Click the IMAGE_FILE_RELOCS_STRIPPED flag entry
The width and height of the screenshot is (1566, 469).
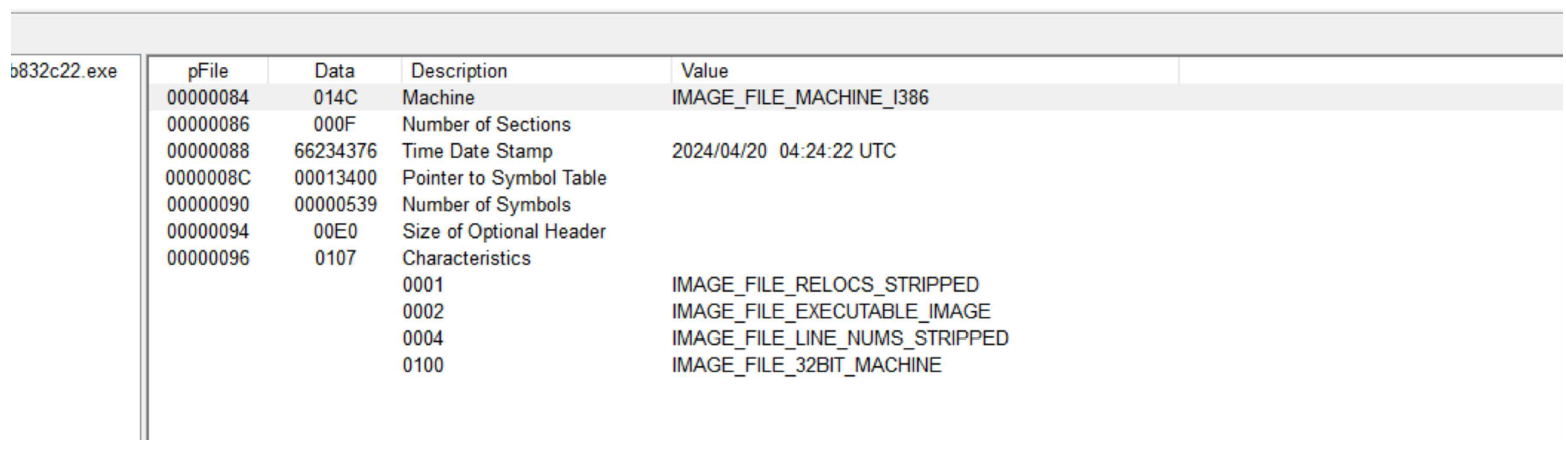pos(826,286)
